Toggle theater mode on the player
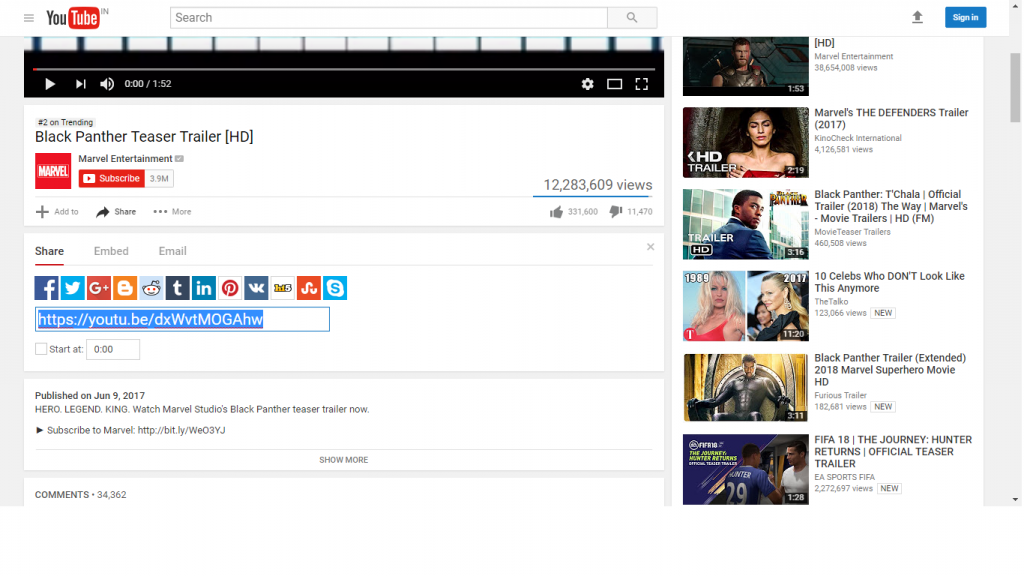The width and height of the screenshot is (1024, 576). [x=615, y=84]
